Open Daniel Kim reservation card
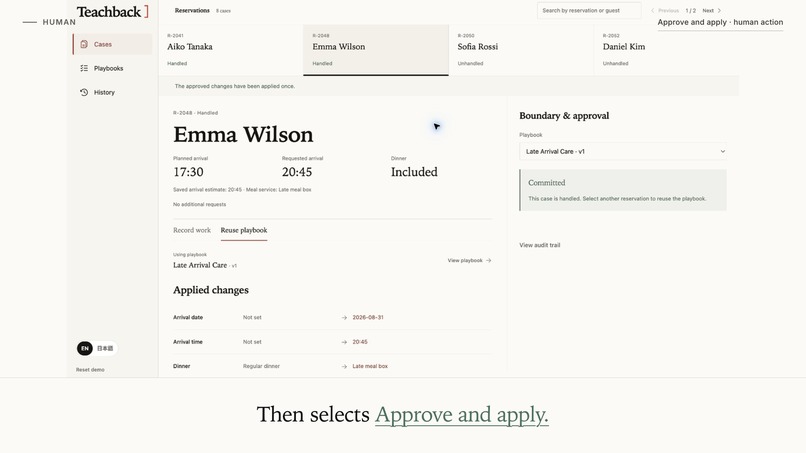 tap(666, 50)
